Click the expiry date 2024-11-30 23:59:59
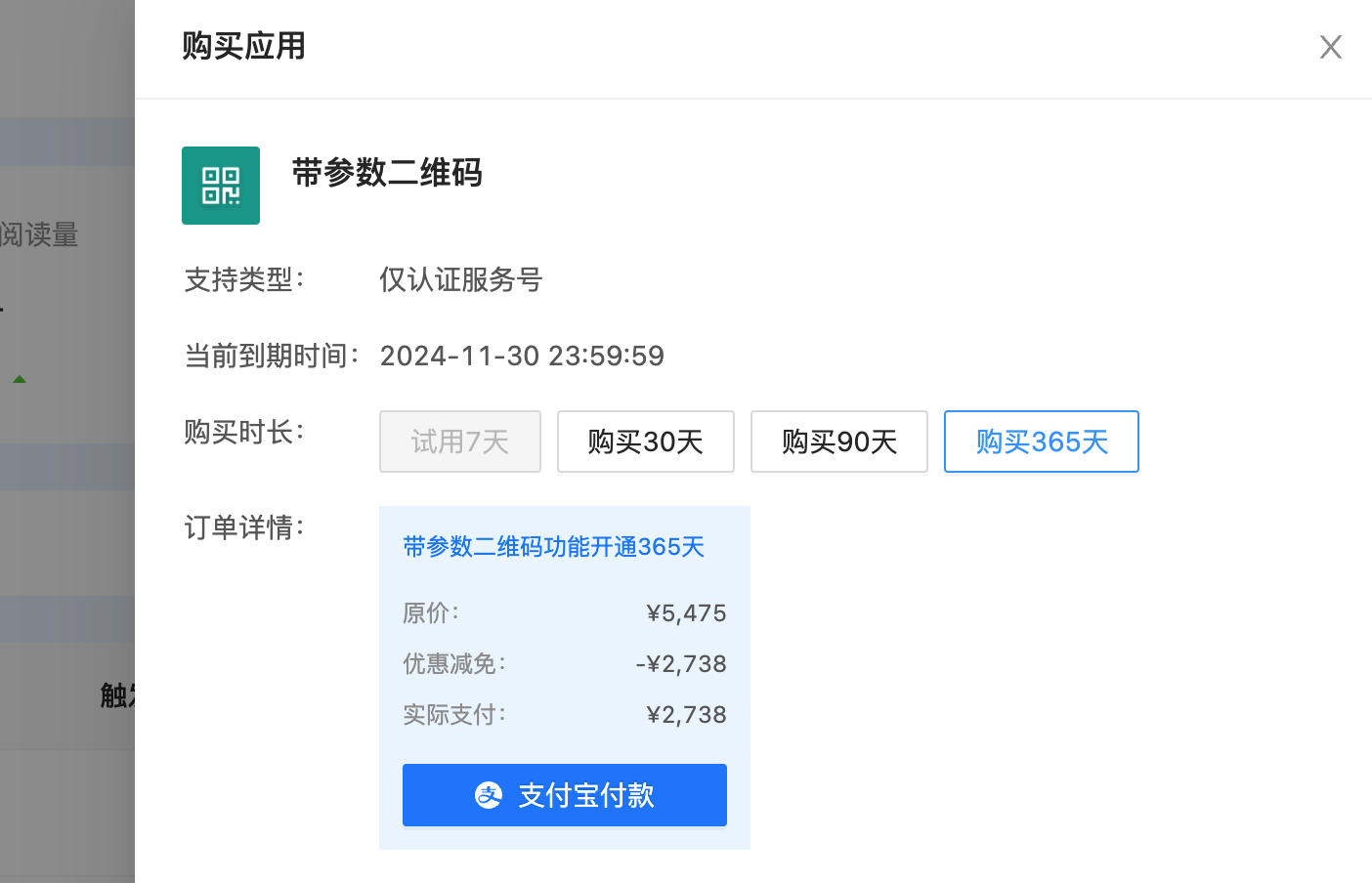Screen dimensions: 1372x883 click(522, 356)
